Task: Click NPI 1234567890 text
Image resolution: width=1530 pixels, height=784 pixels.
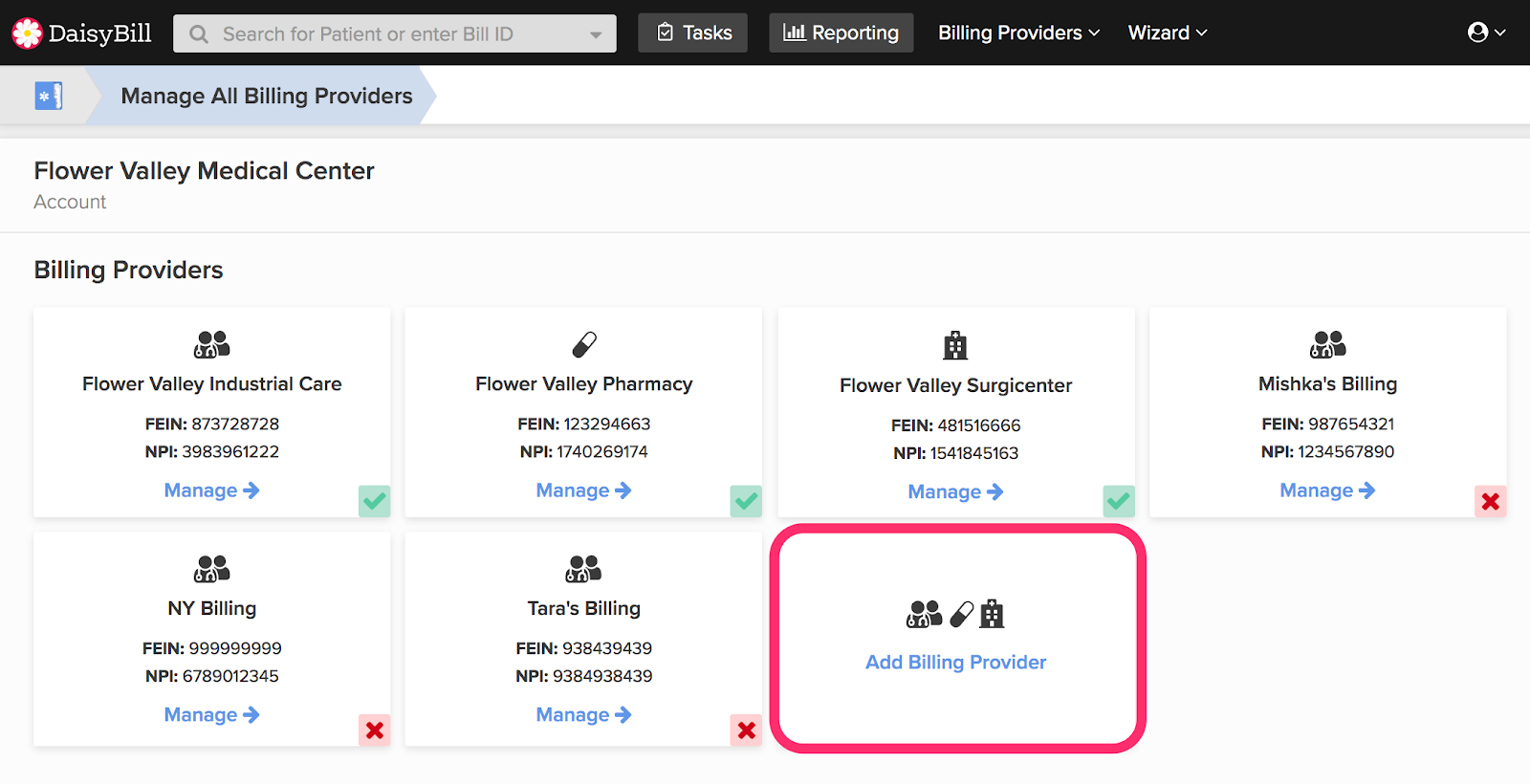Action: click(1327, 452)
